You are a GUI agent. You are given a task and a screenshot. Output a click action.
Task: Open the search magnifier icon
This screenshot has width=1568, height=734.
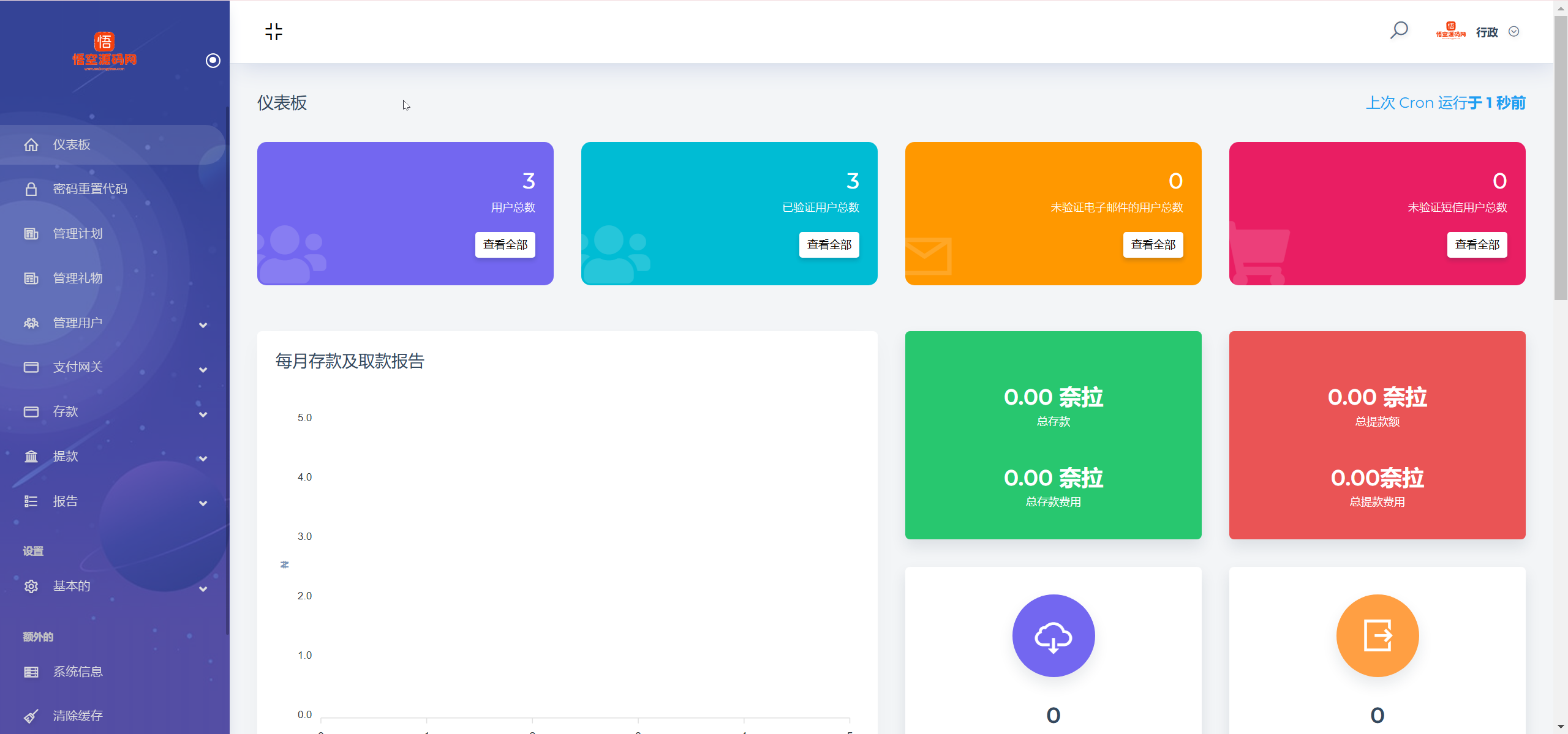(1399, 30)
